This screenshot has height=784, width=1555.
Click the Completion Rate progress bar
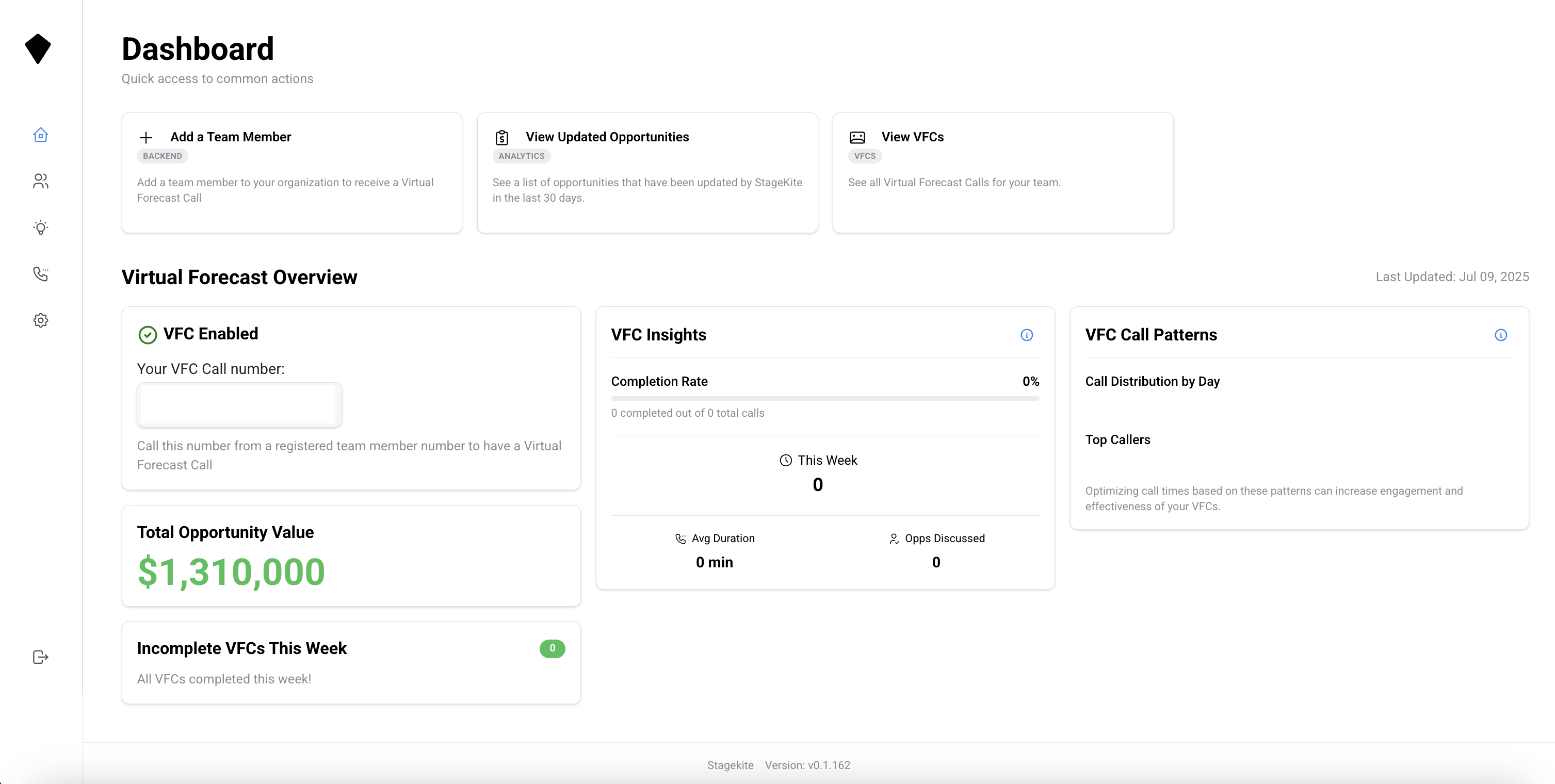pos(824,398)
